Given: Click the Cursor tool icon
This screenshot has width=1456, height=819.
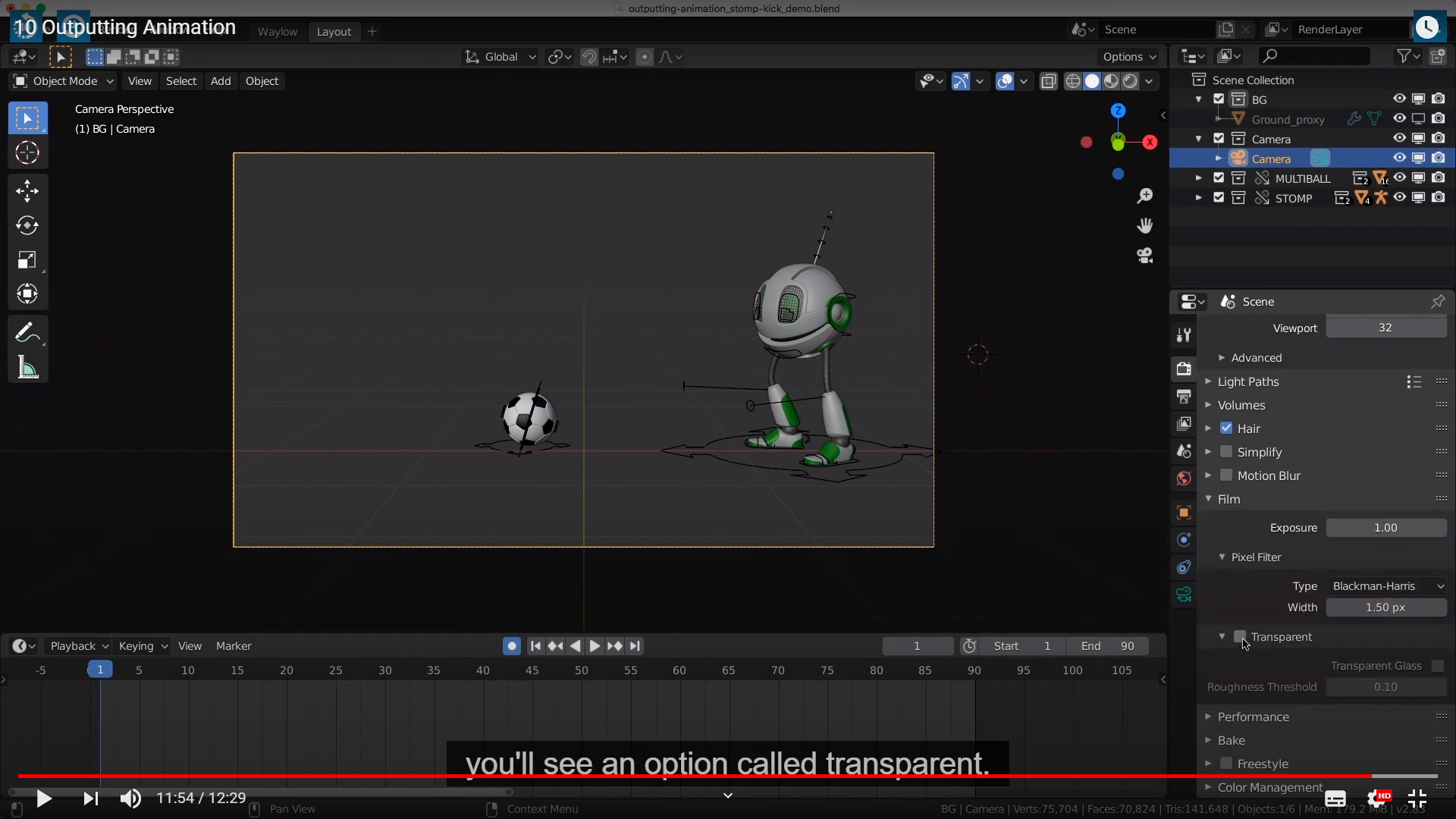Looking at the screenshot, I should [x=27, y=153].
